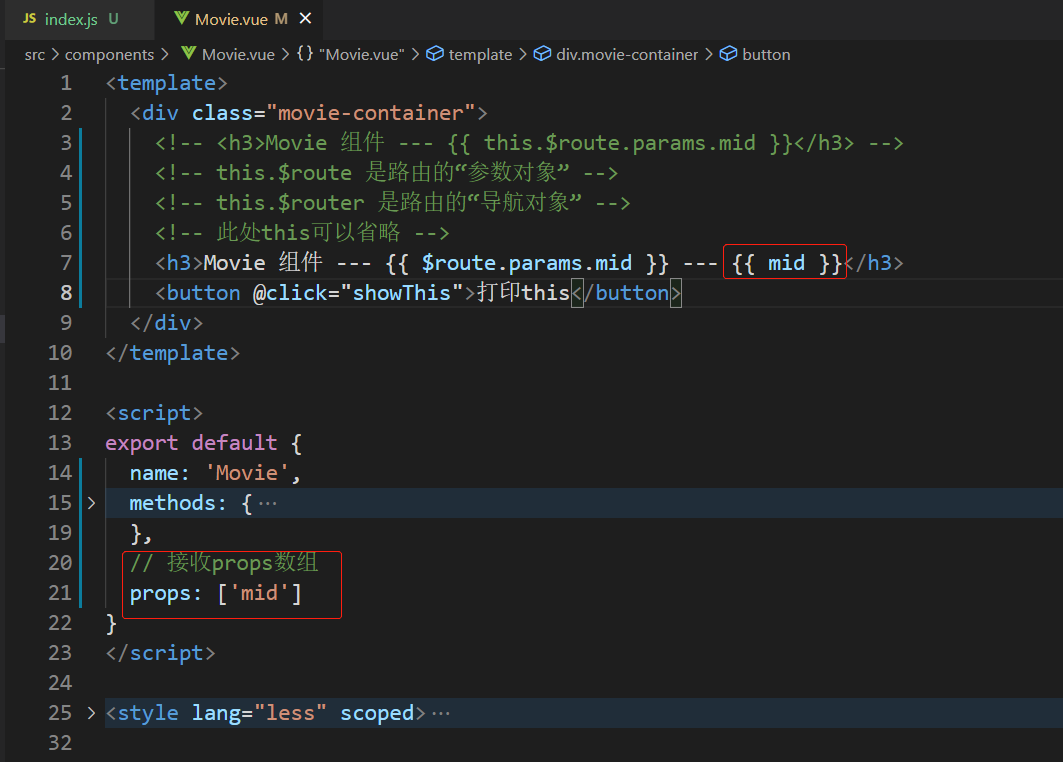Screen dimensions: 1063x762
Task: Expand the folded methods block
Action: point(92,503)
